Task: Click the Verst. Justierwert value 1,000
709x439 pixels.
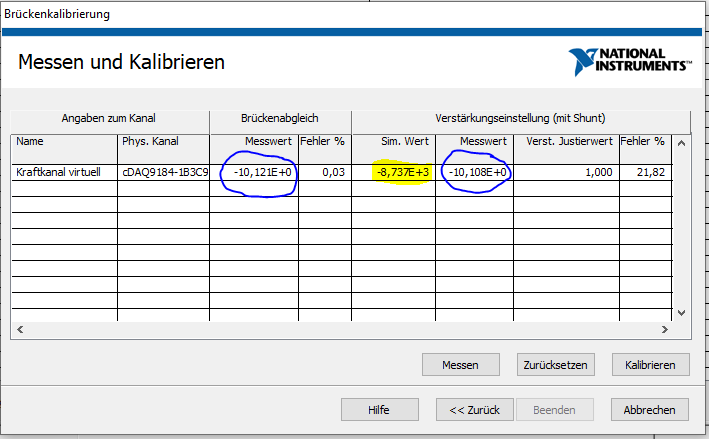Action: coord(599,172)
